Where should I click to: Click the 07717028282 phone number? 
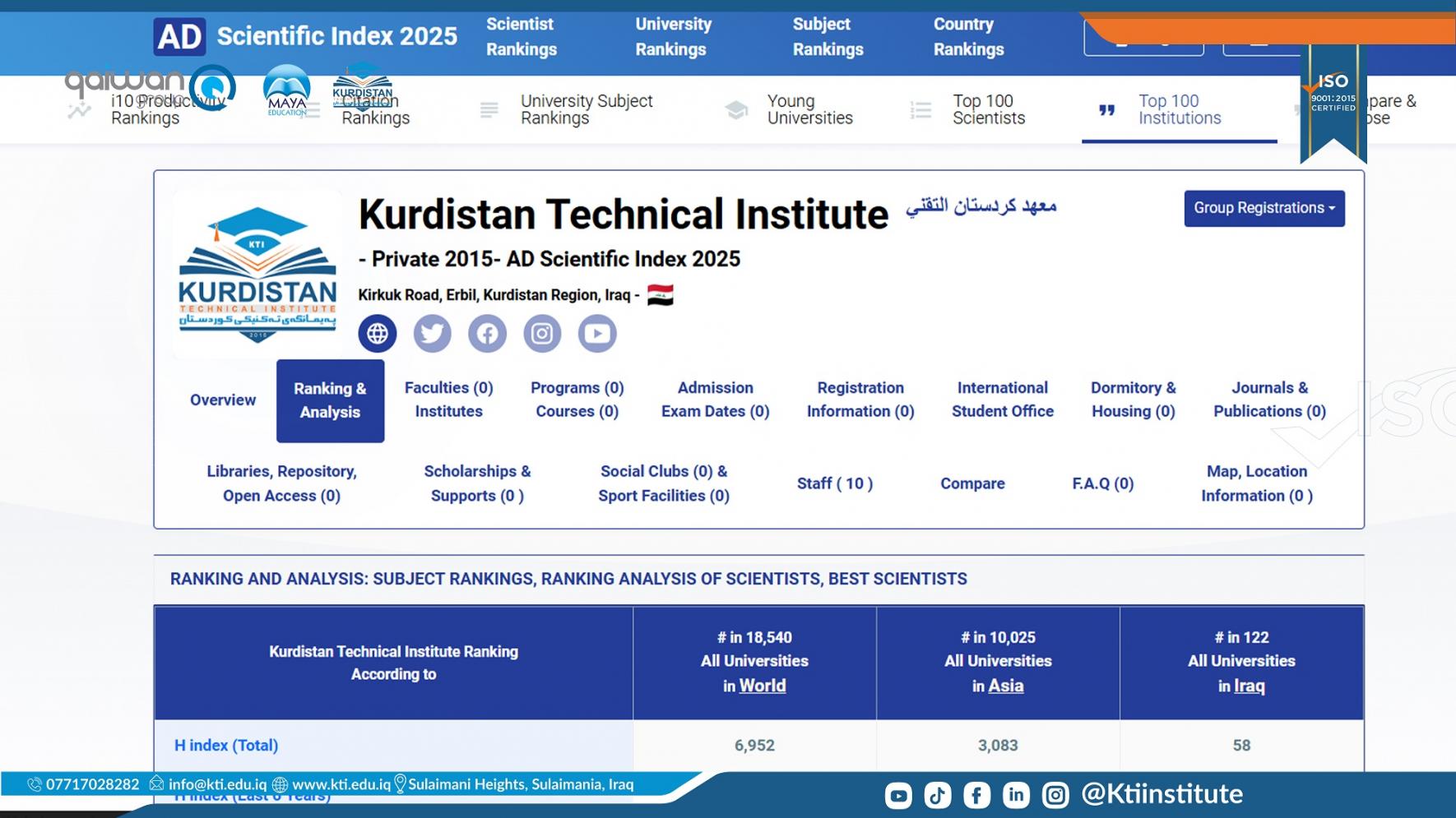93,784
